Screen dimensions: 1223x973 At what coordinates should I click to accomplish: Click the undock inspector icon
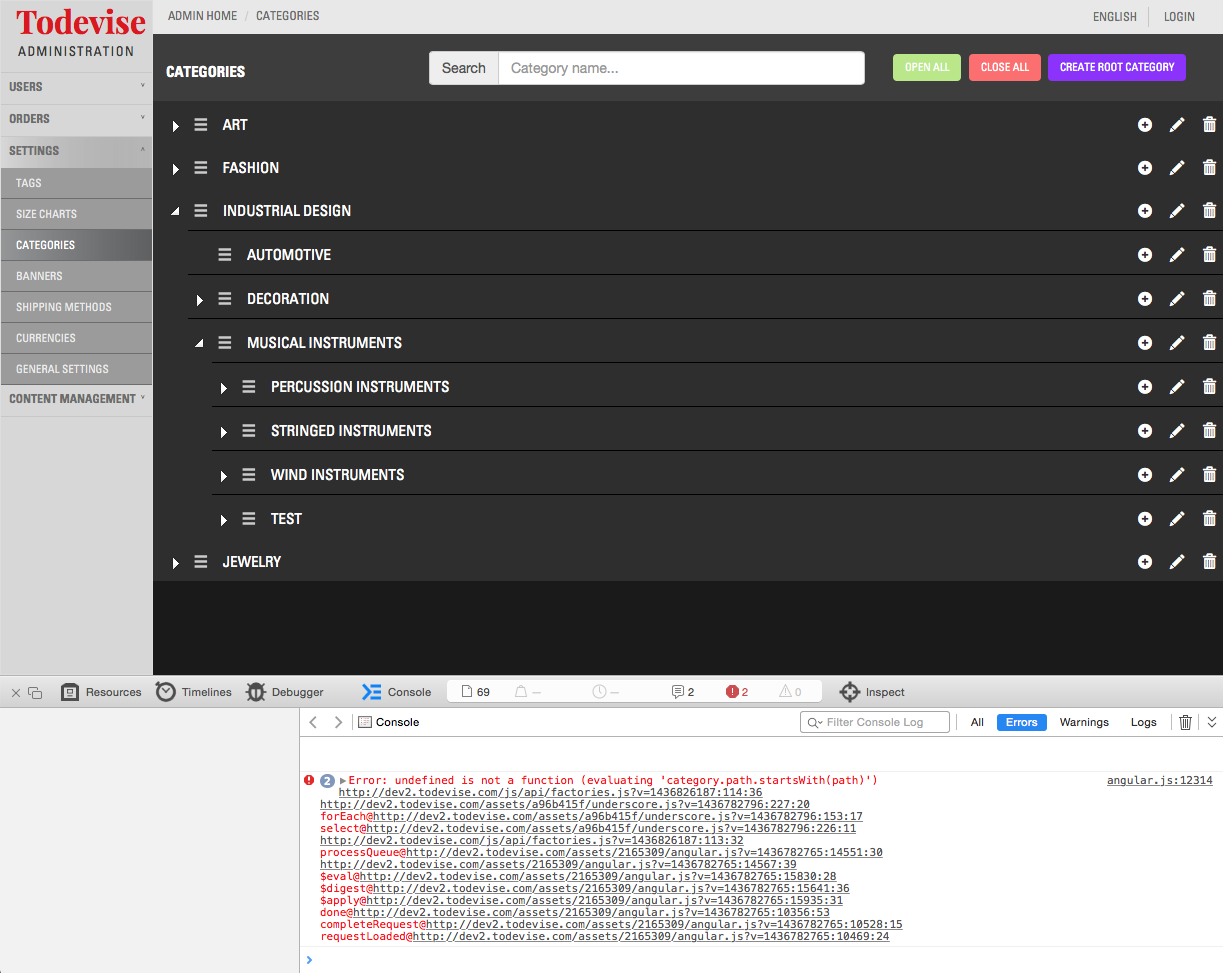click(35, 692)
